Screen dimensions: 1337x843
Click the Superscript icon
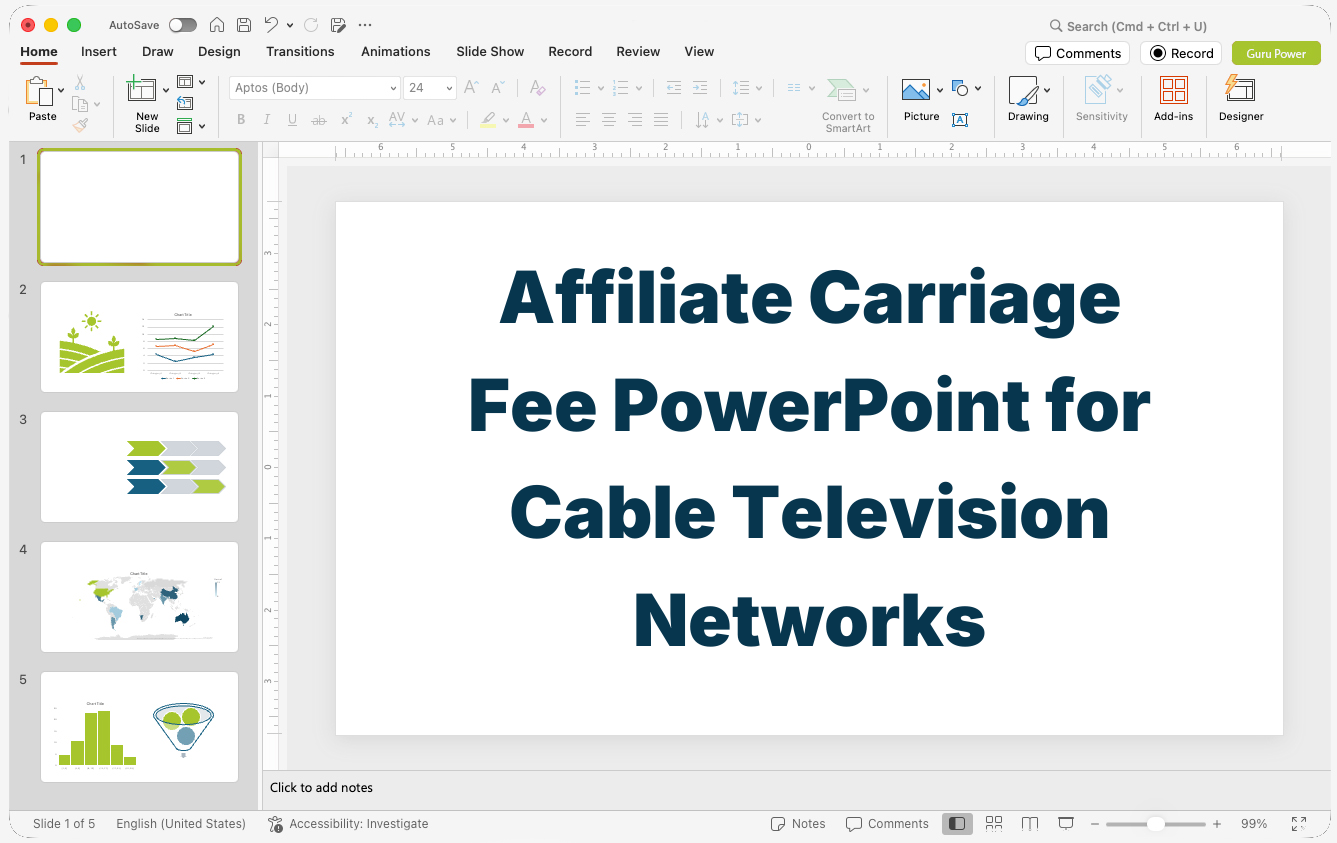tap(346, 120)
